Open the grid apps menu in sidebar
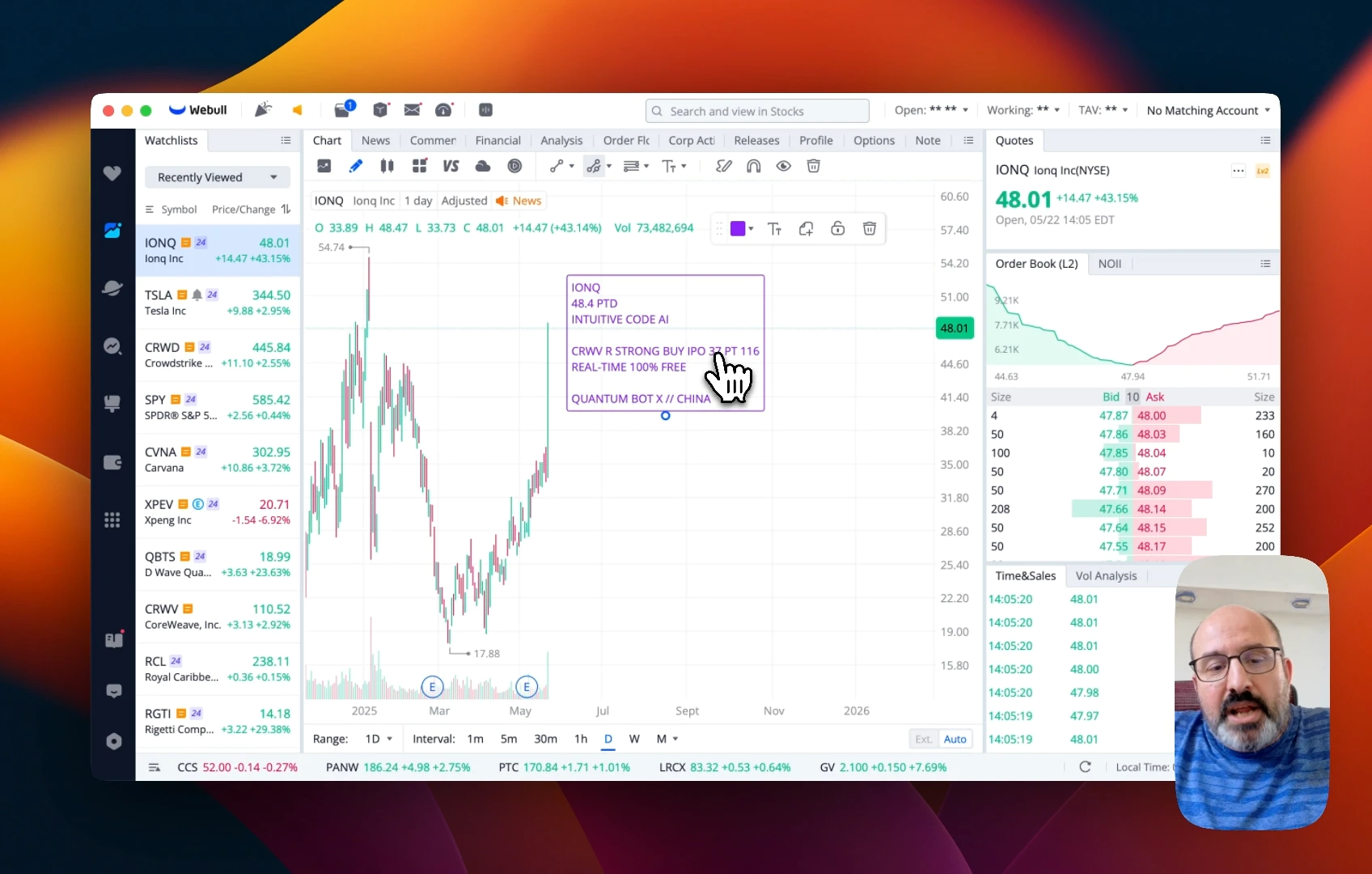This screenshot has height=874, width=1372. (x=112, y=520)
